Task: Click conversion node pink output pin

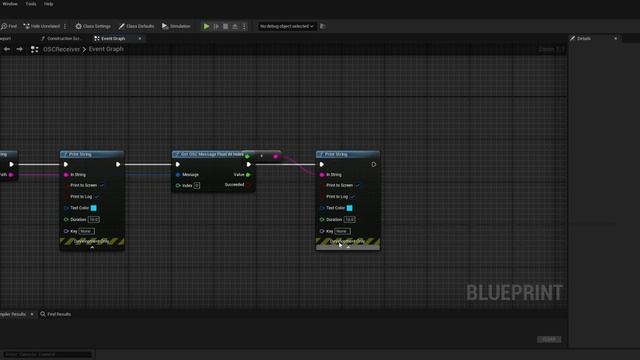Action: [x=276, y=156]
